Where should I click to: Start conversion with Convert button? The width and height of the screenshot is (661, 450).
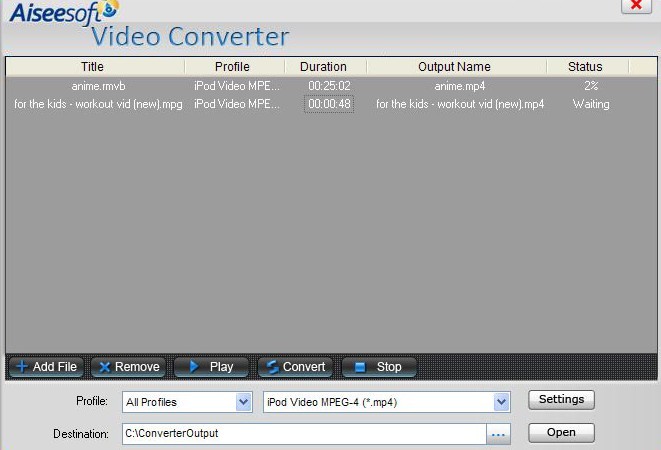tap(295, 367)
